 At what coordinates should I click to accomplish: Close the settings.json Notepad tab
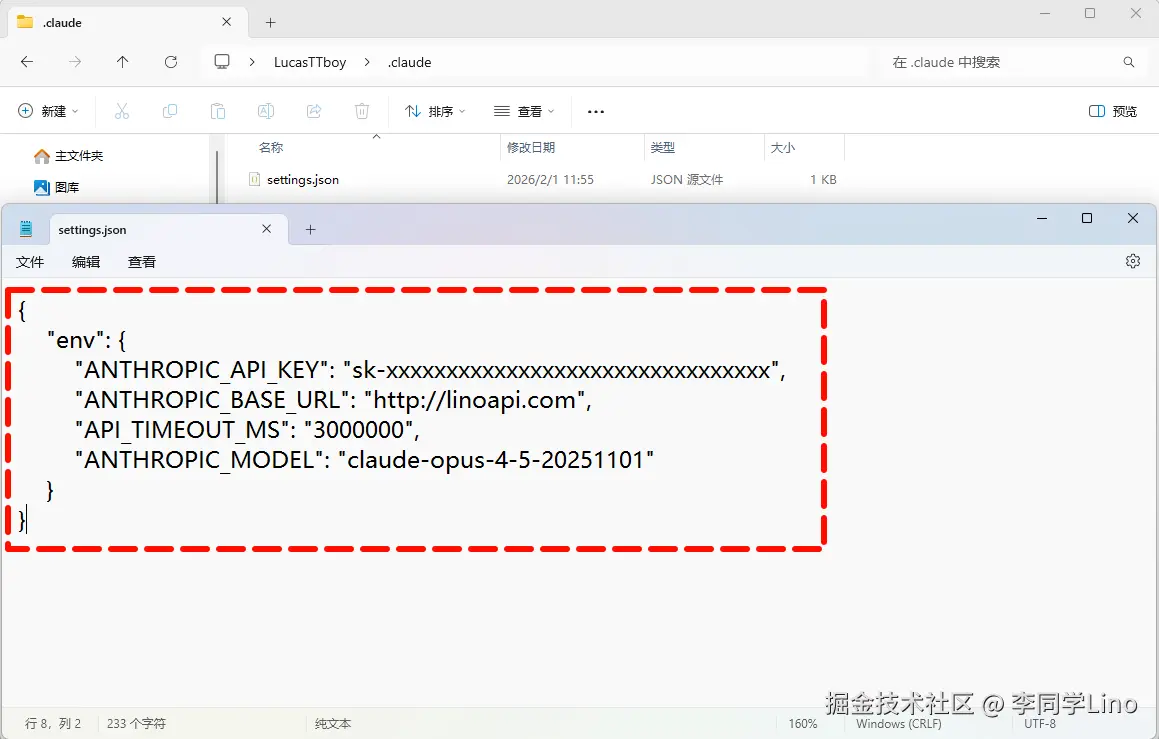coord(266,229)
